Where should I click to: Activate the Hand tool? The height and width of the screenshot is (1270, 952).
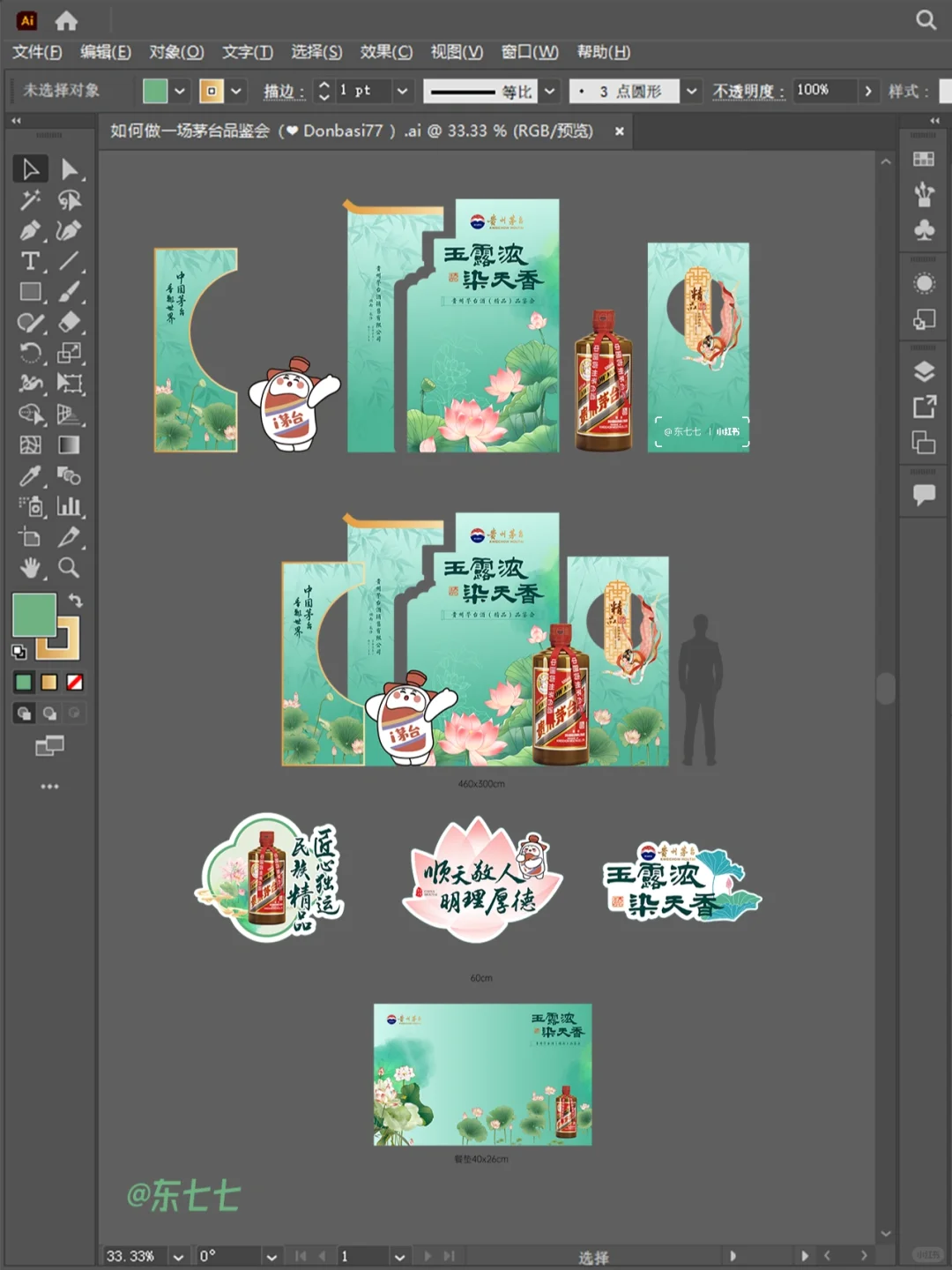click(x=30, y=568)
